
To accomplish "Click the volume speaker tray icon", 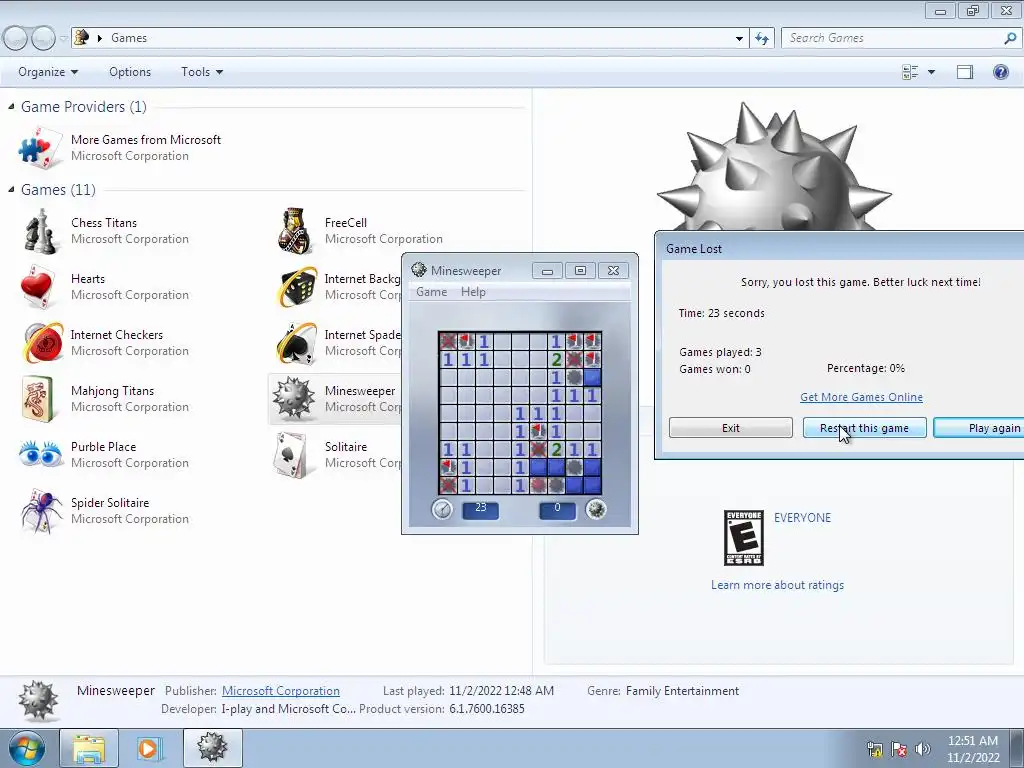I will click(922, 749).
